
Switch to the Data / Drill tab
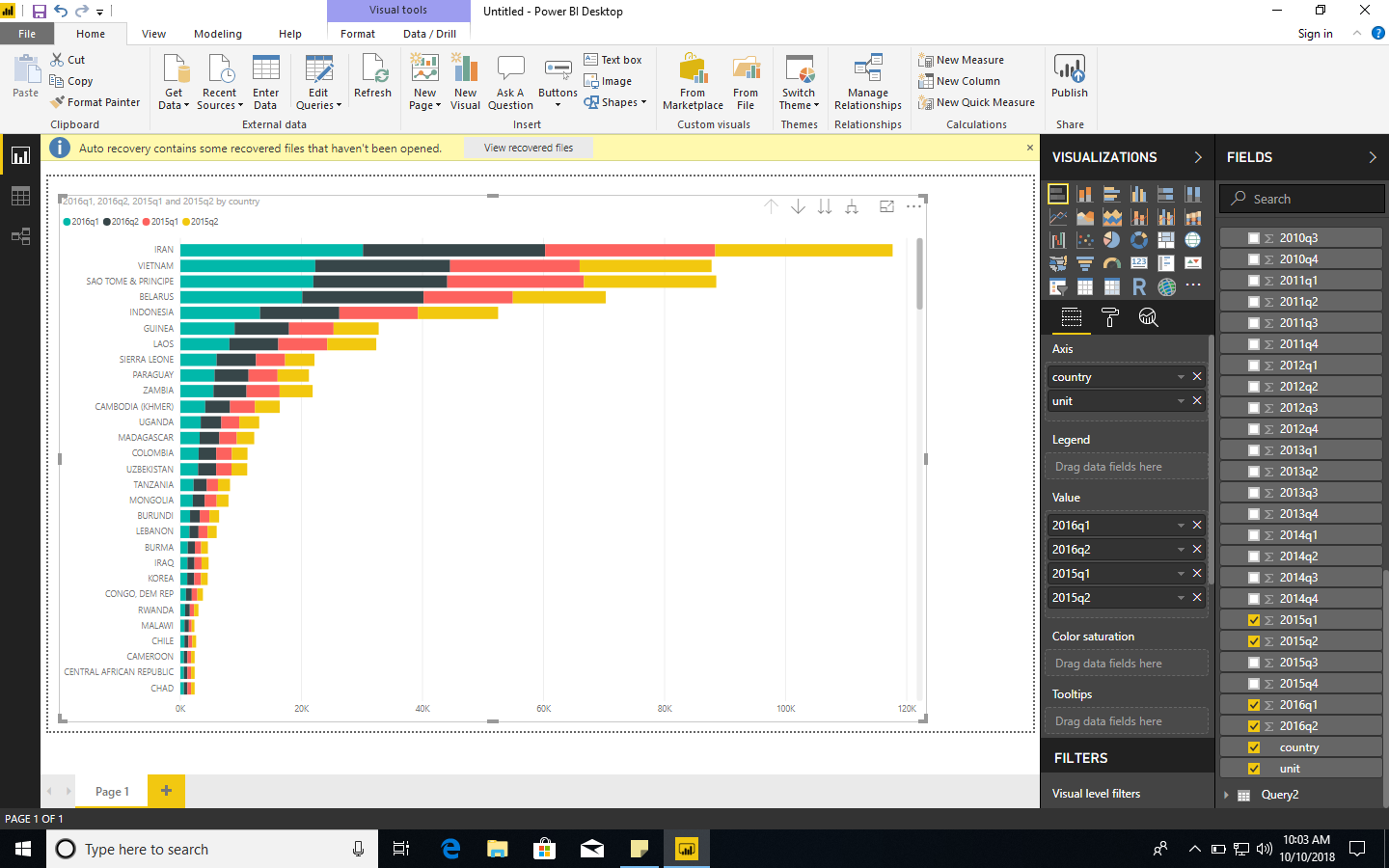tap(429, 34)
